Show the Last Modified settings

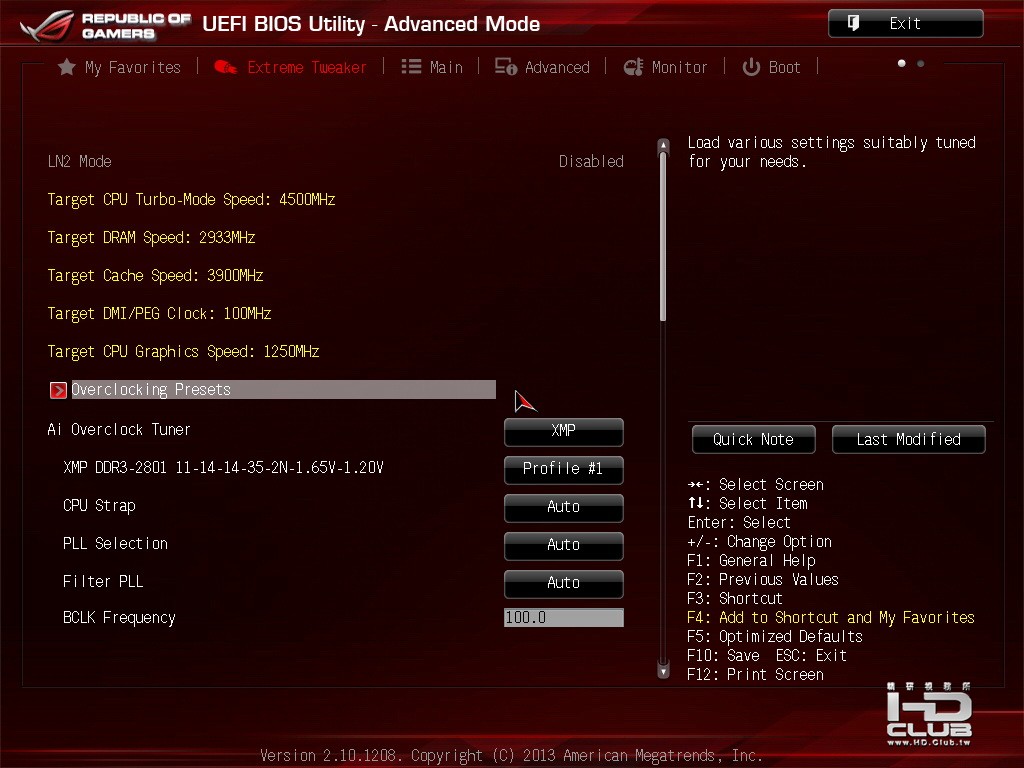tap(908, 440)
